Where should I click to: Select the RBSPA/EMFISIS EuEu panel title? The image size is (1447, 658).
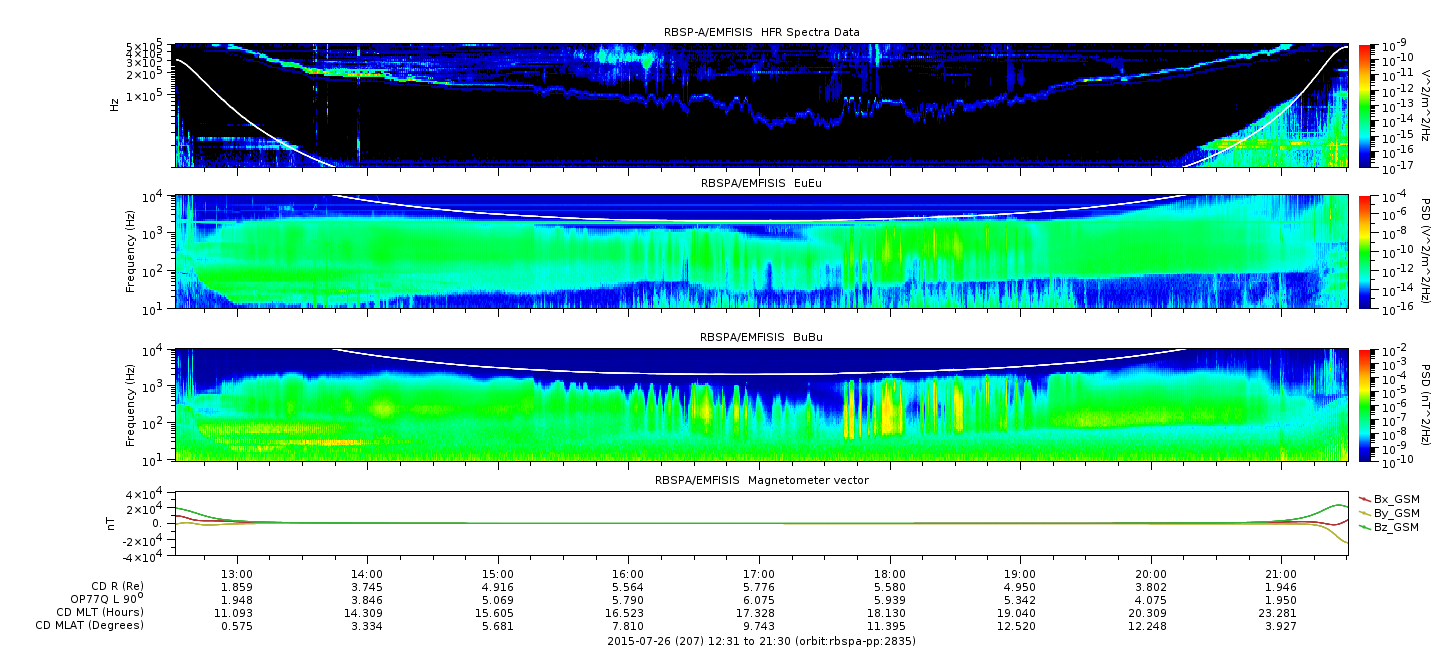(x=761, y=184)
